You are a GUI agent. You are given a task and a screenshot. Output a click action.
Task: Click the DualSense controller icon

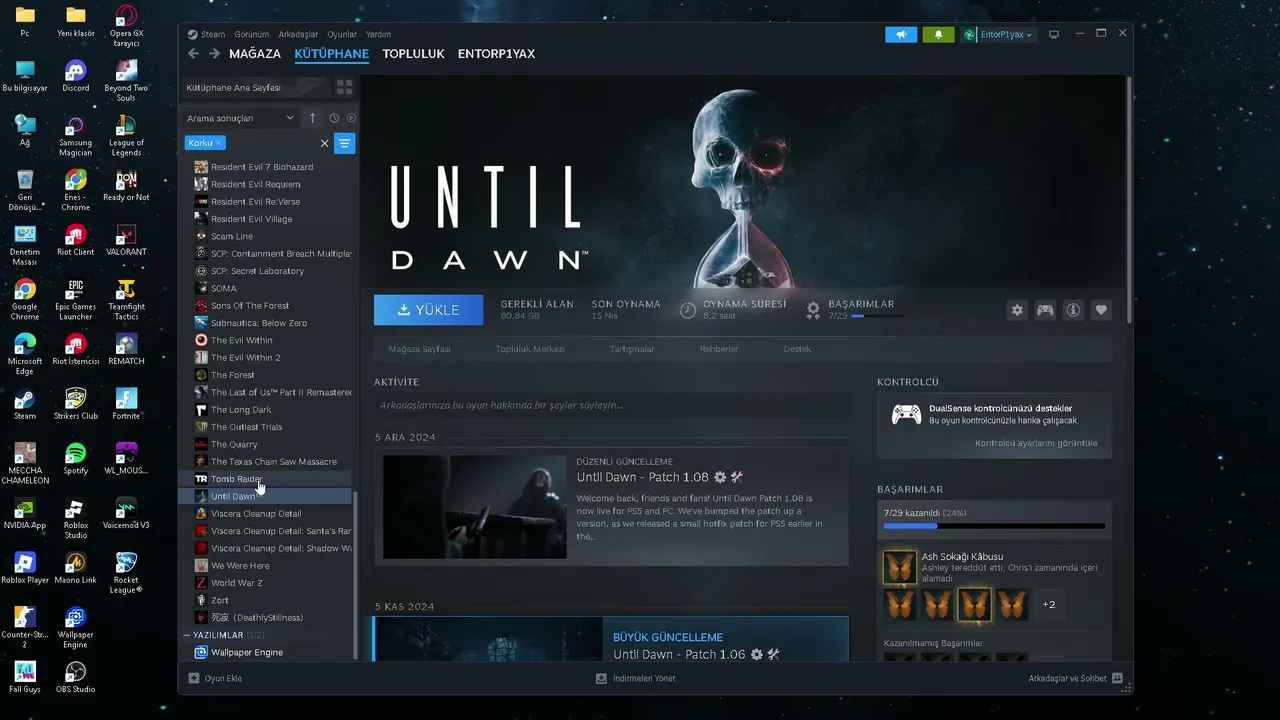tap(906, 414)
